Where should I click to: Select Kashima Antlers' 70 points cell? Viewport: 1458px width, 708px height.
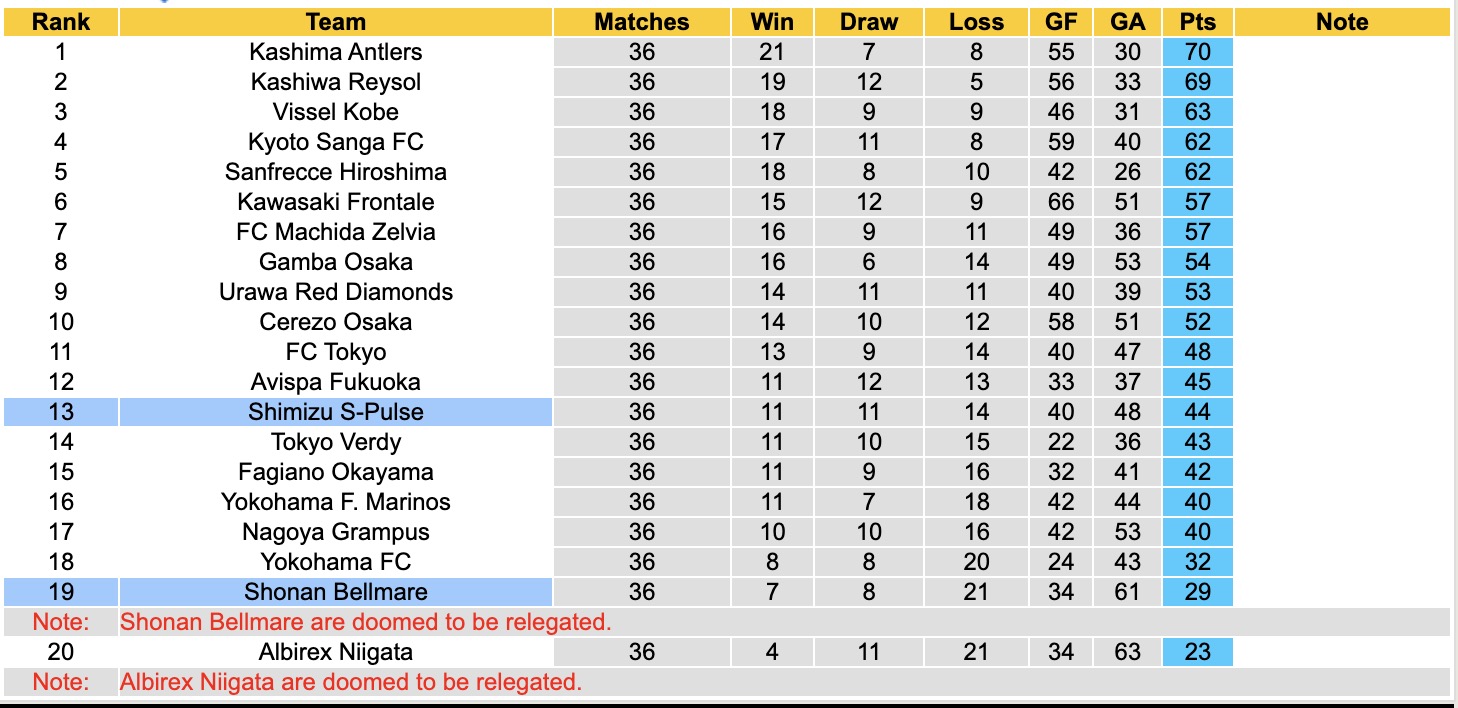(x=1197, y=52)
